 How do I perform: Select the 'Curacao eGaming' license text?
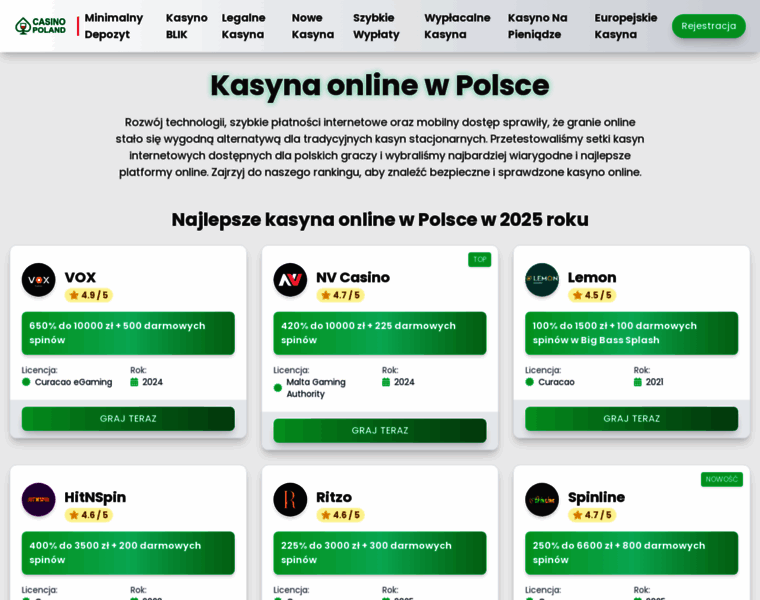(73, 382)
